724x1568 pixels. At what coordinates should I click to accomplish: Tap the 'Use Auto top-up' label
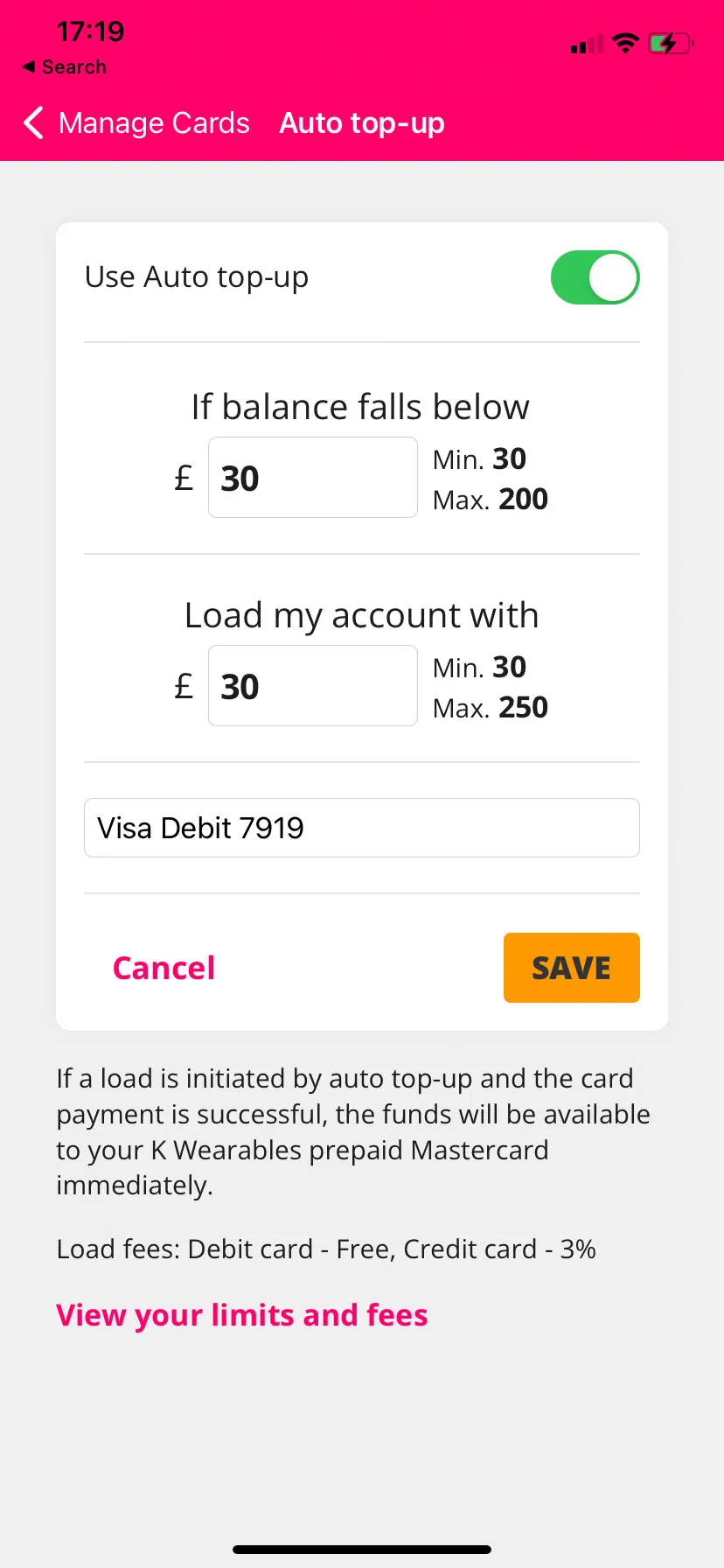click(x=197, y=277)
